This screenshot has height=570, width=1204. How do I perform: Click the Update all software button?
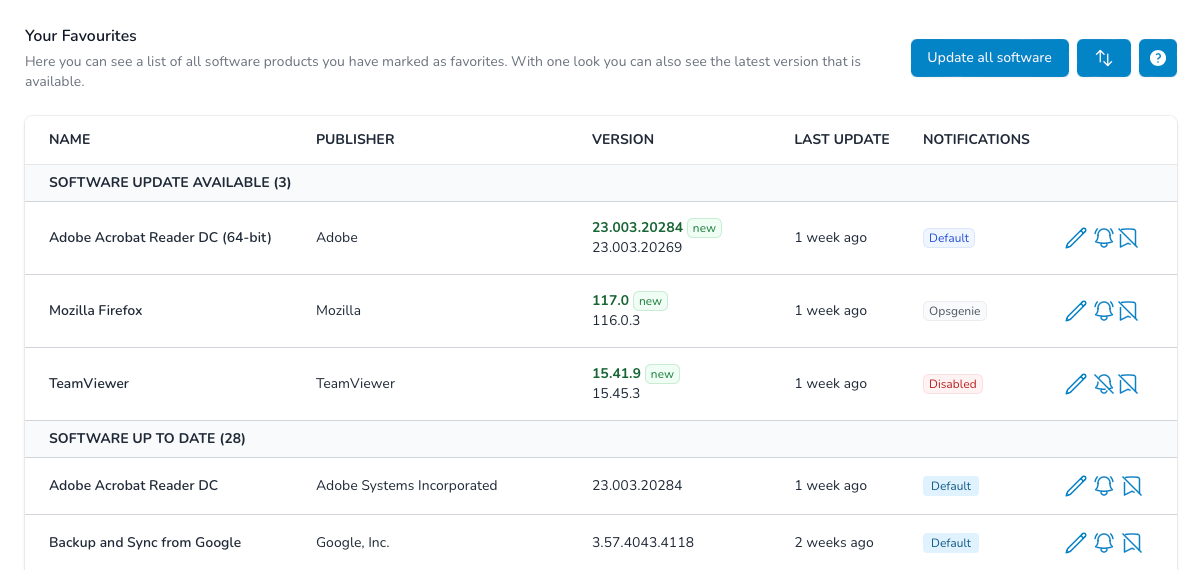click(x=989, y=58)
